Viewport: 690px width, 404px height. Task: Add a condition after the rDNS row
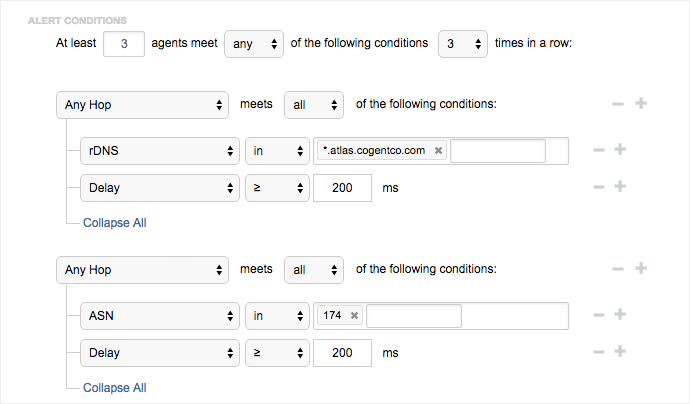620,150
